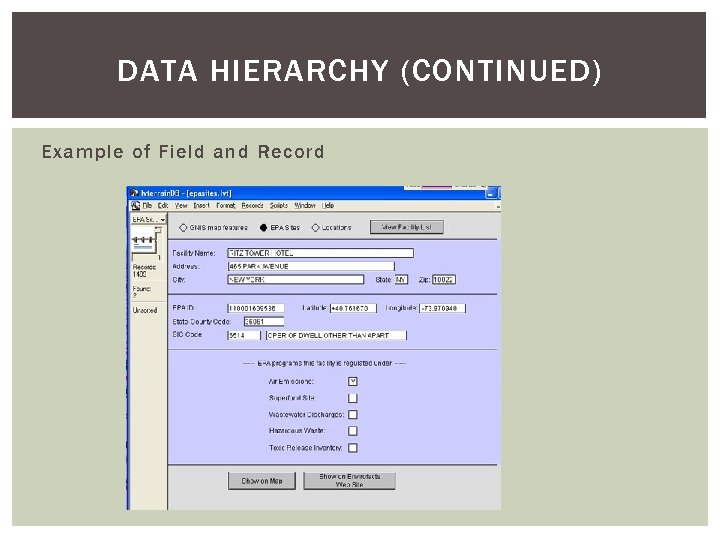Toggle Superfund Site checkbox
720x540 pixels.
point(353,398)
